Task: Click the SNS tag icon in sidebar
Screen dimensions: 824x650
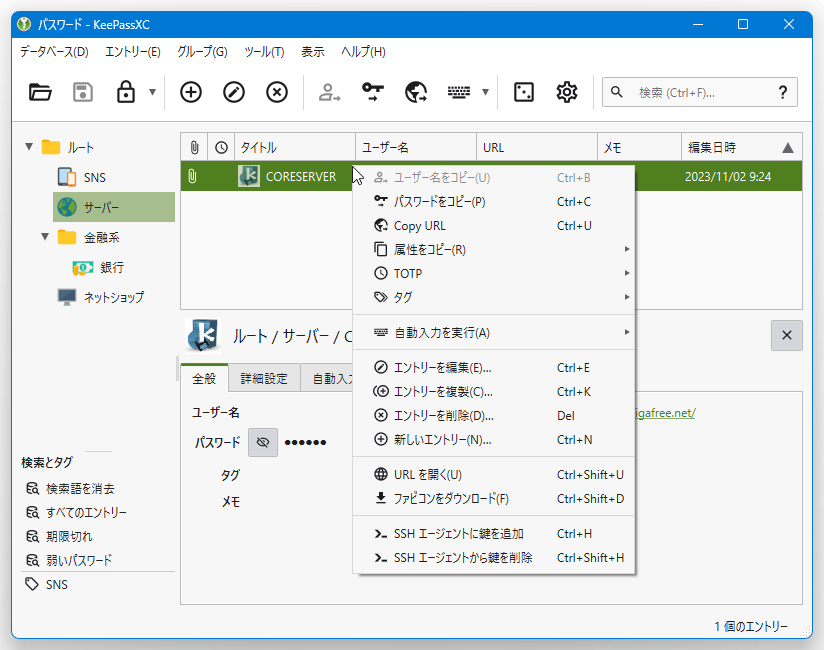Action: 32,584
